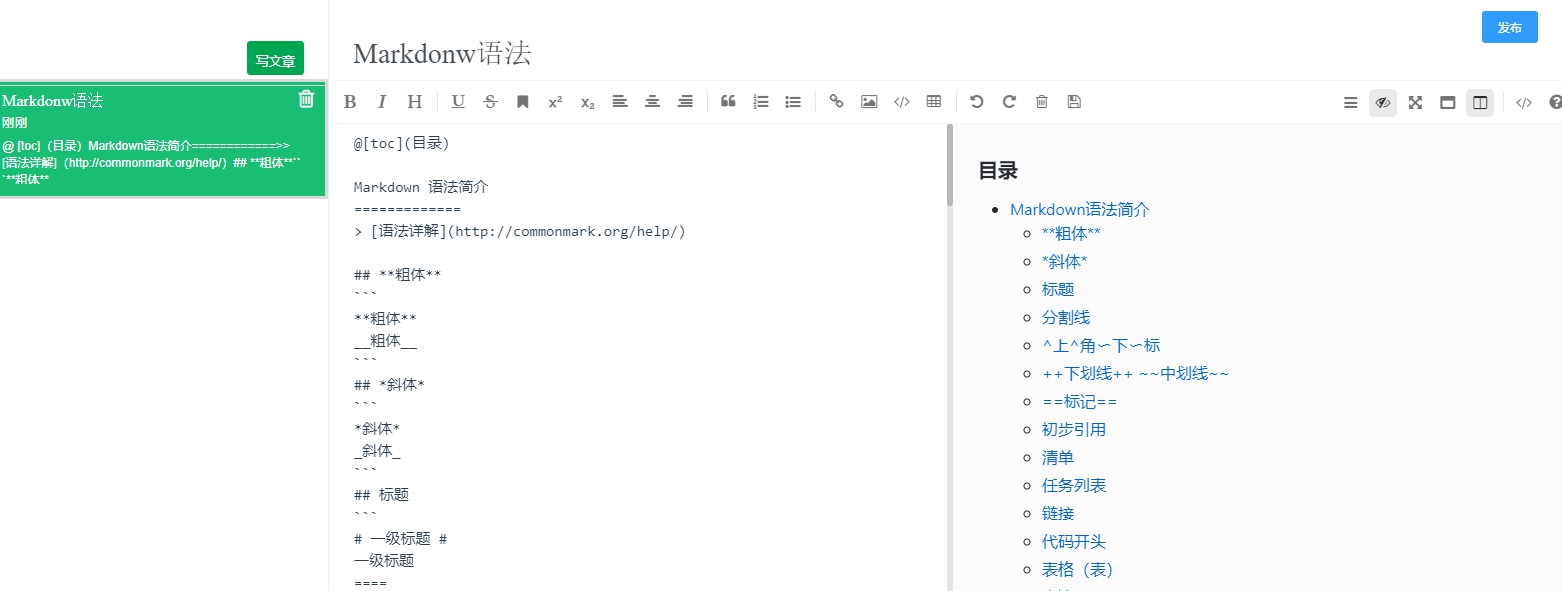
Task: Switch to split-screen editing layout
Action: pos(1479,101)
